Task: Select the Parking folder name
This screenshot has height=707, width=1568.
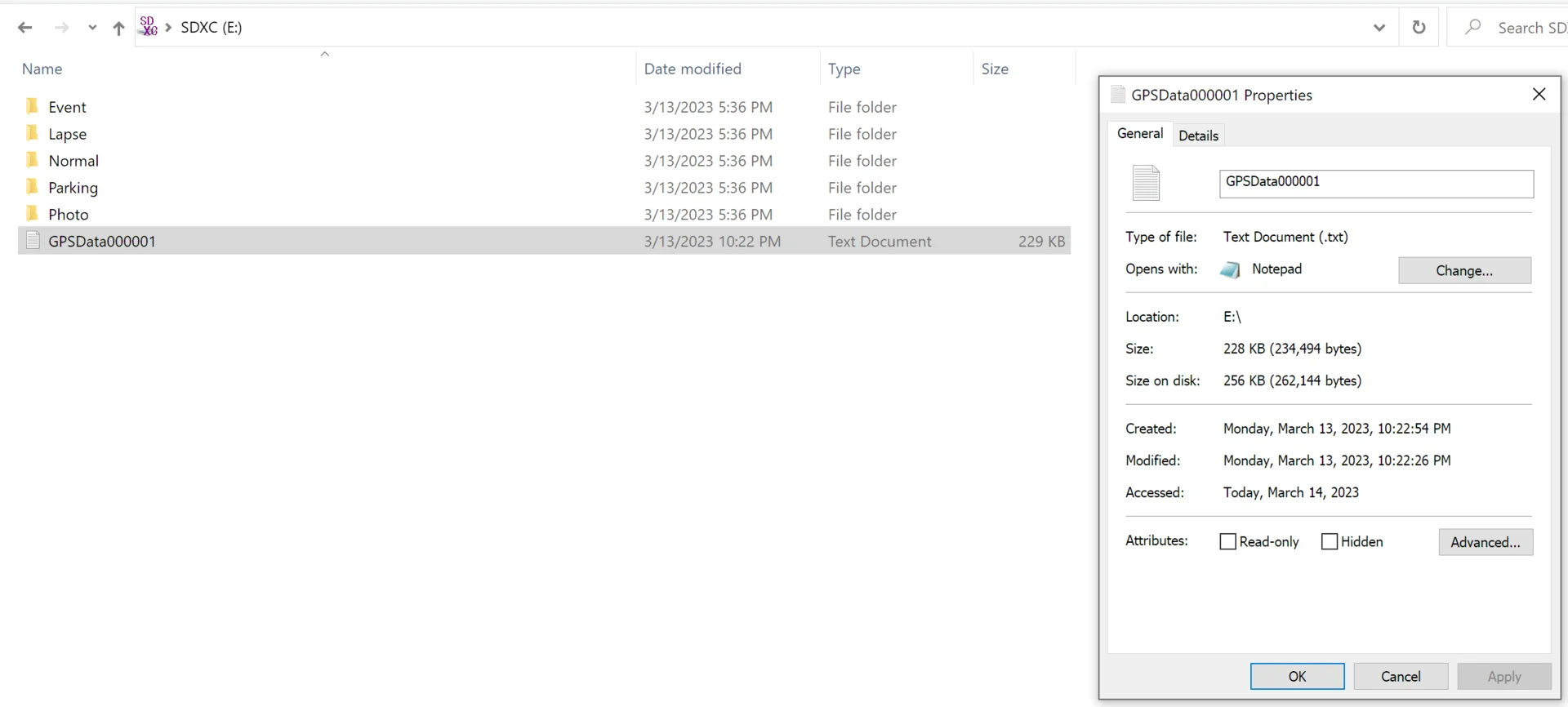Action: (73, 188)
